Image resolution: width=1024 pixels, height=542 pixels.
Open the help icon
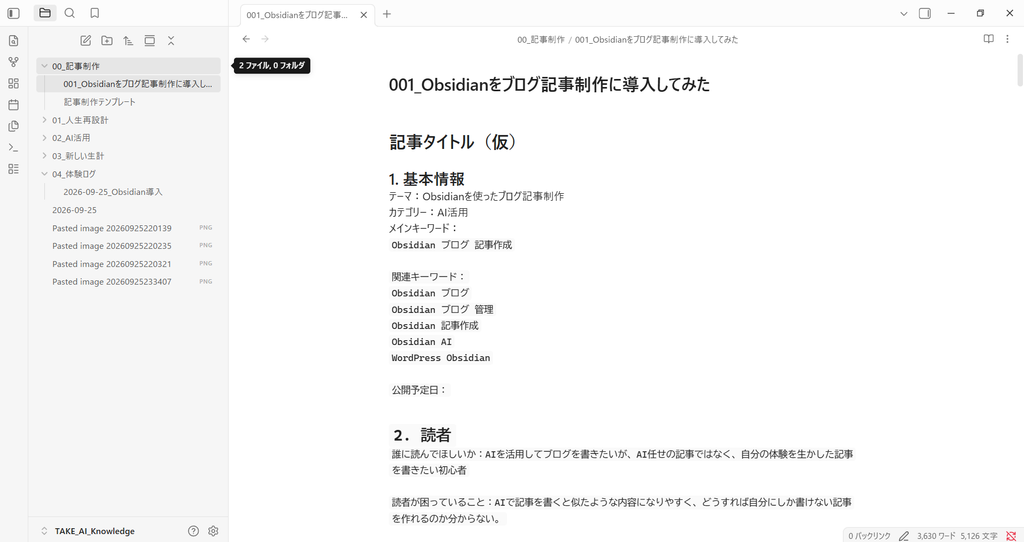(x=193, y=531)
